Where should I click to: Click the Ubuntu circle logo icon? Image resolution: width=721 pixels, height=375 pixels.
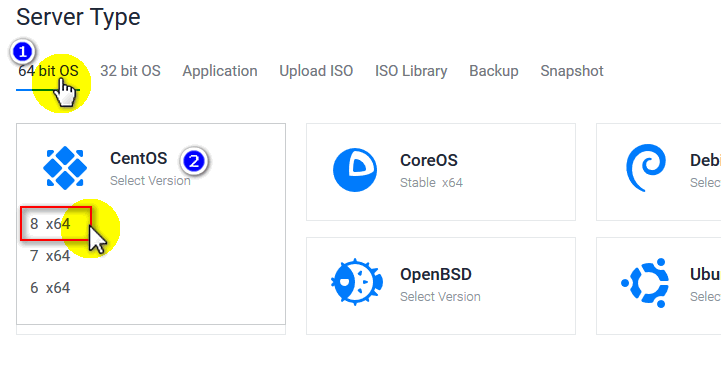(x=646, y=283)
